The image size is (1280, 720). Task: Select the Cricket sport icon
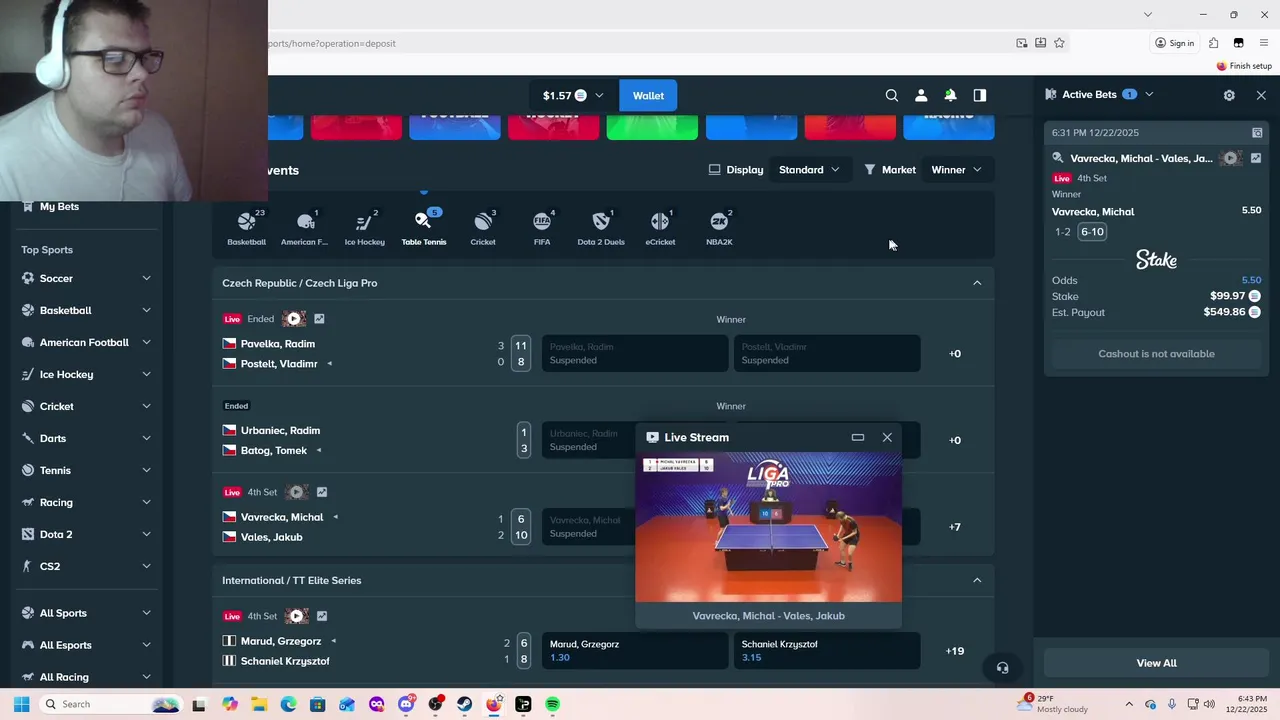click(x=483, y=228)
